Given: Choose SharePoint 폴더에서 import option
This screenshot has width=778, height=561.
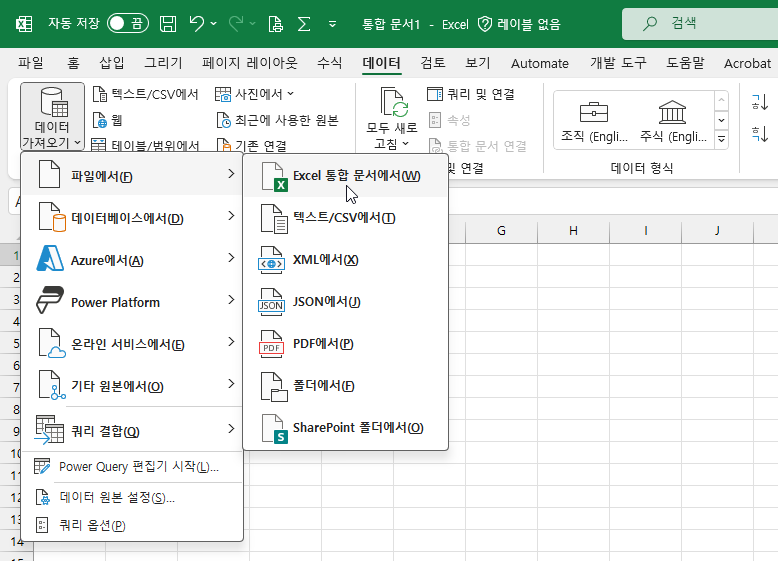Looking at the screenshot, I should [x=345, y=428].
